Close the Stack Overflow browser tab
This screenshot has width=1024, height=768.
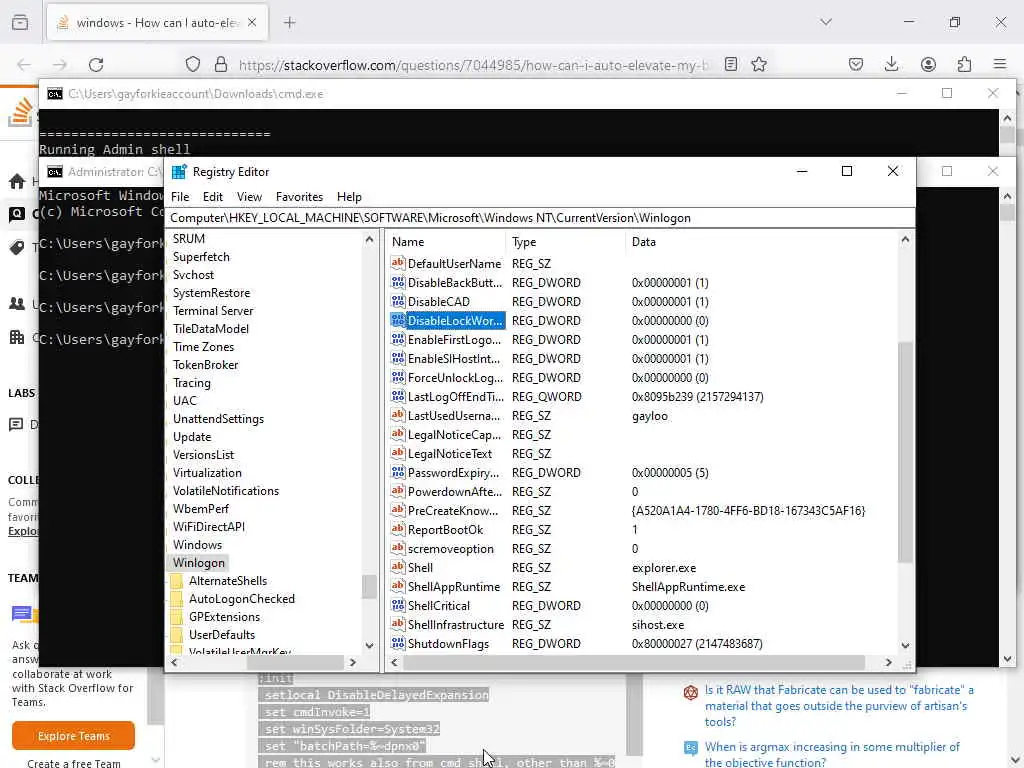point(252,22)
